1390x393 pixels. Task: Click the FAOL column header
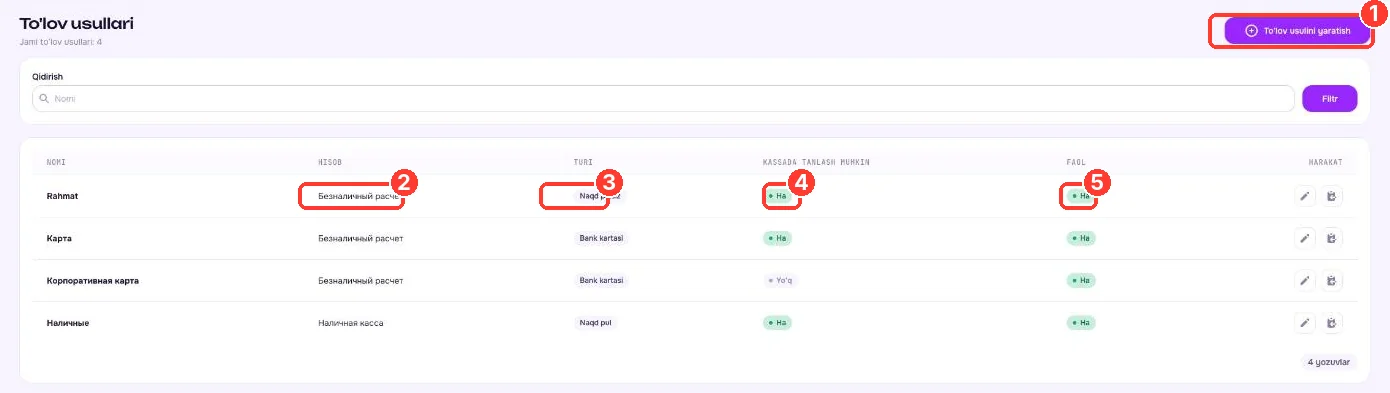pyautogui.click(x=1076, y=161)
